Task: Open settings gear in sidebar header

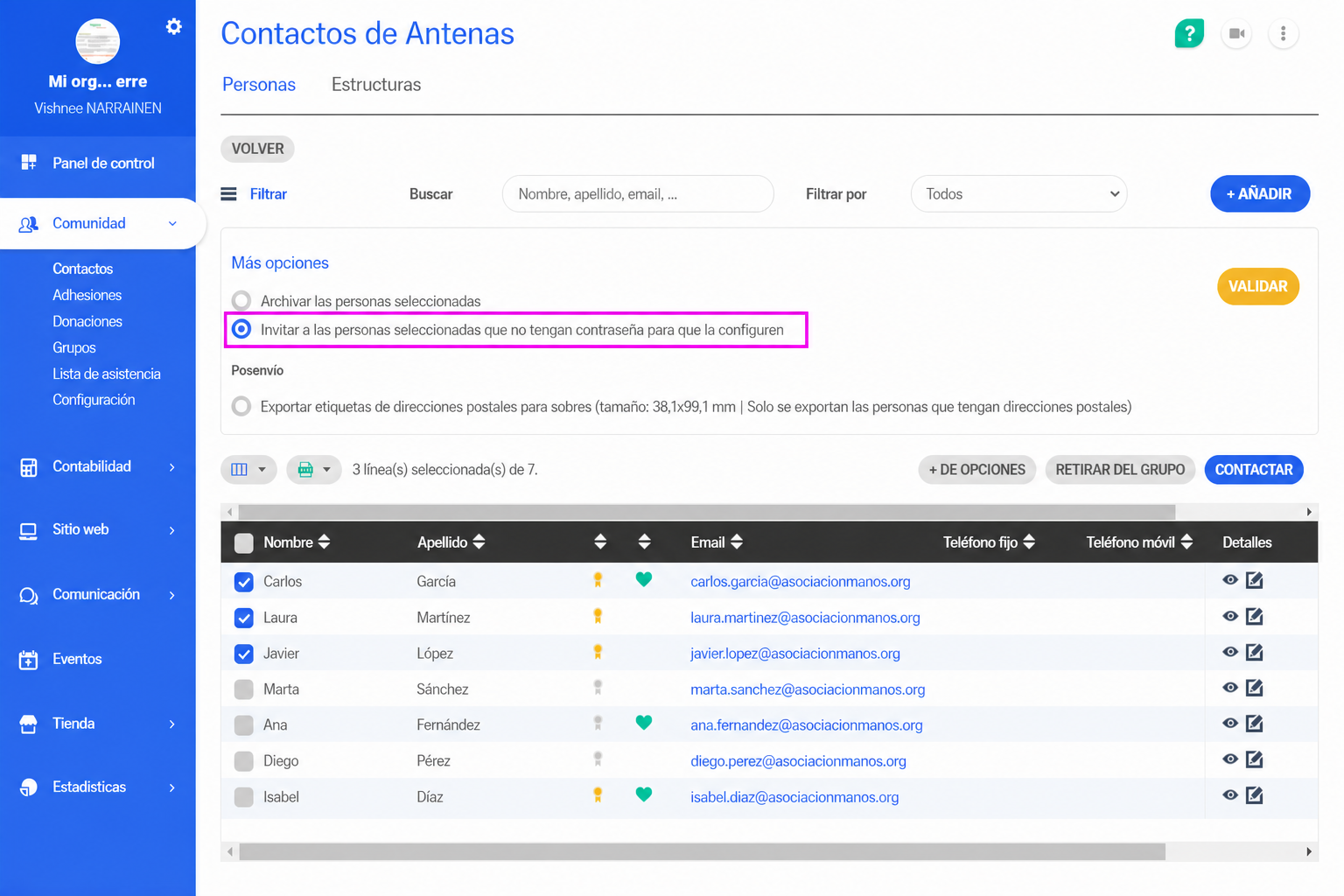Action: 174,26
